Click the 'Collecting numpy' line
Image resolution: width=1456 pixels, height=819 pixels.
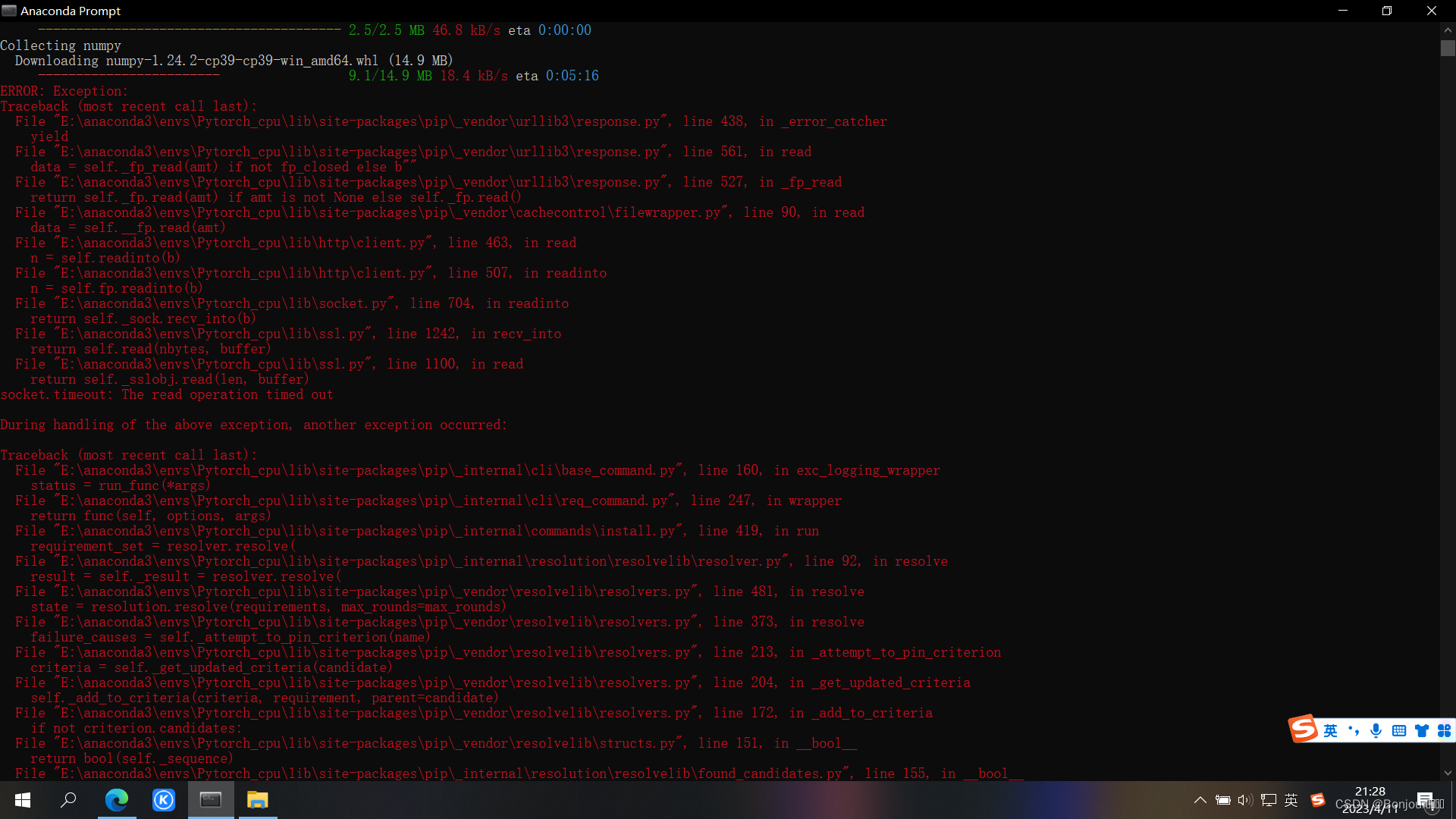pyautogui.click(x=61, y=45)
